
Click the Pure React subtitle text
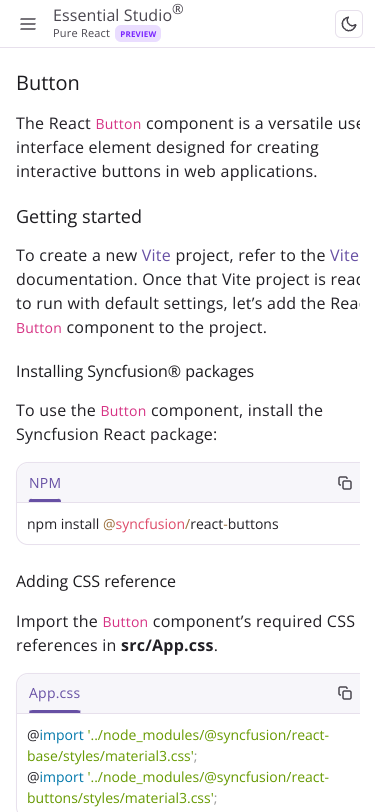coord(81,34)
